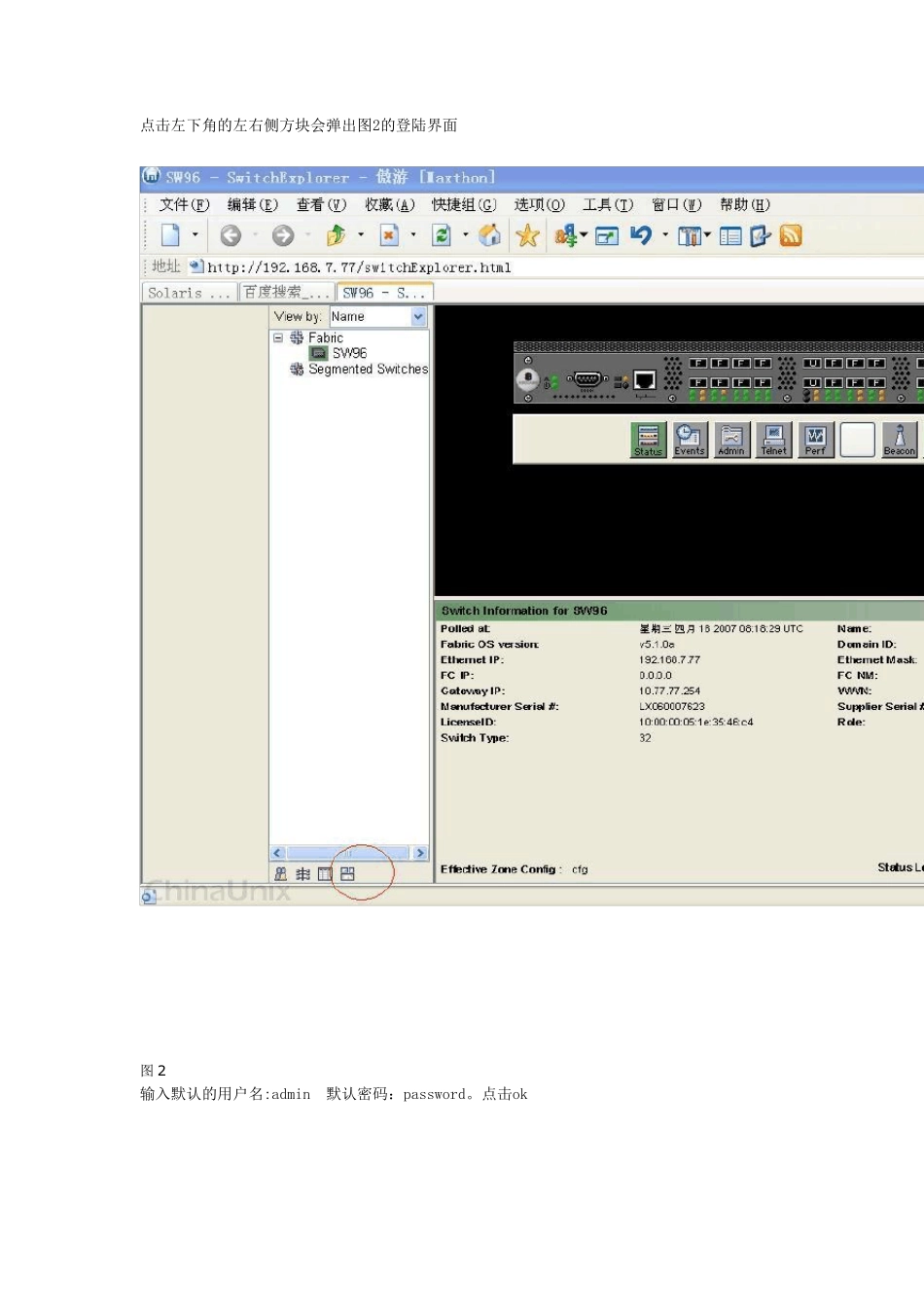Open dropdown arrow next to stop icon
The height and width of the screenshot is (1307, 924).
(x=413, y=235)
